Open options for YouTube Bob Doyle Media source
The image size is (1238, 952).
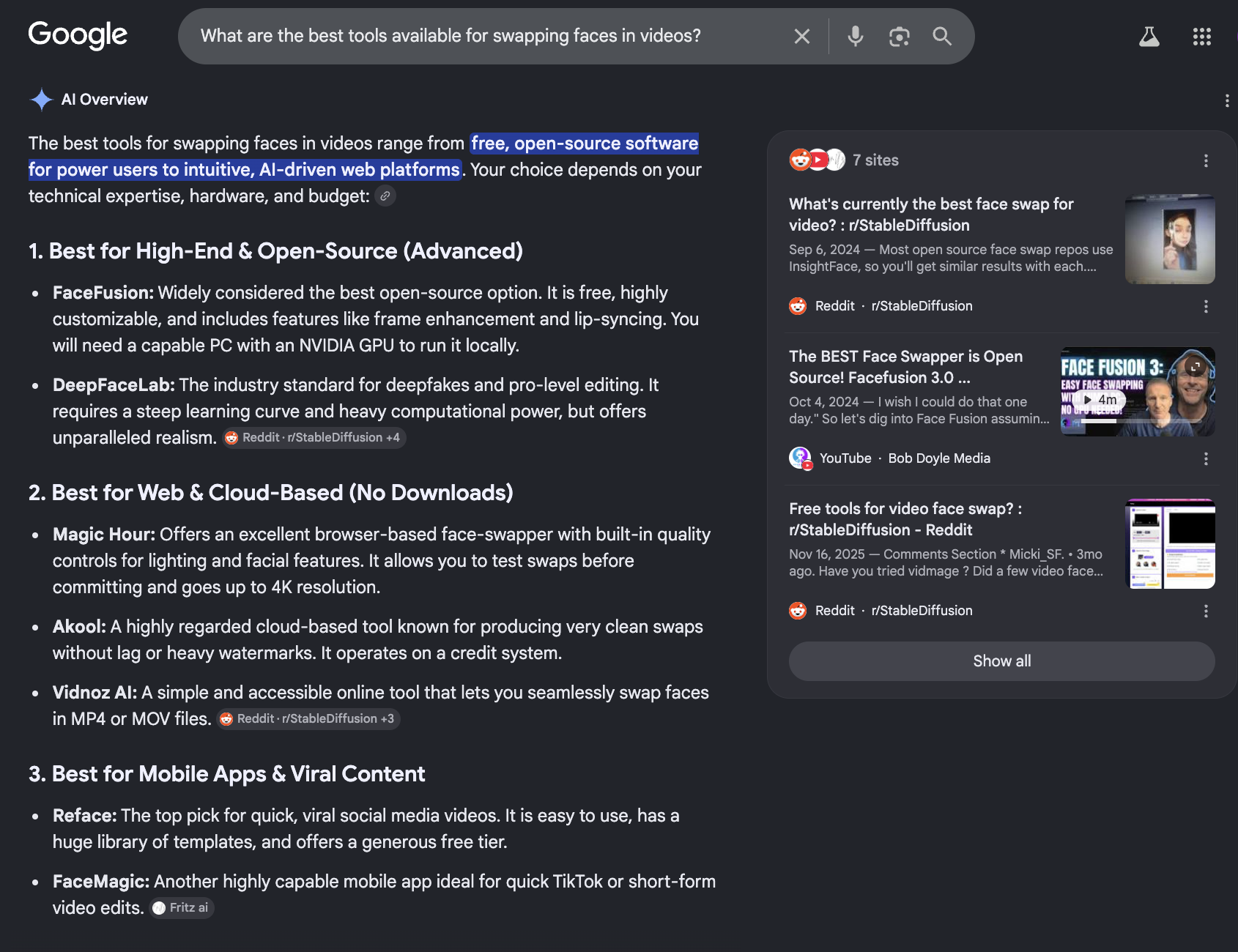1206,458
